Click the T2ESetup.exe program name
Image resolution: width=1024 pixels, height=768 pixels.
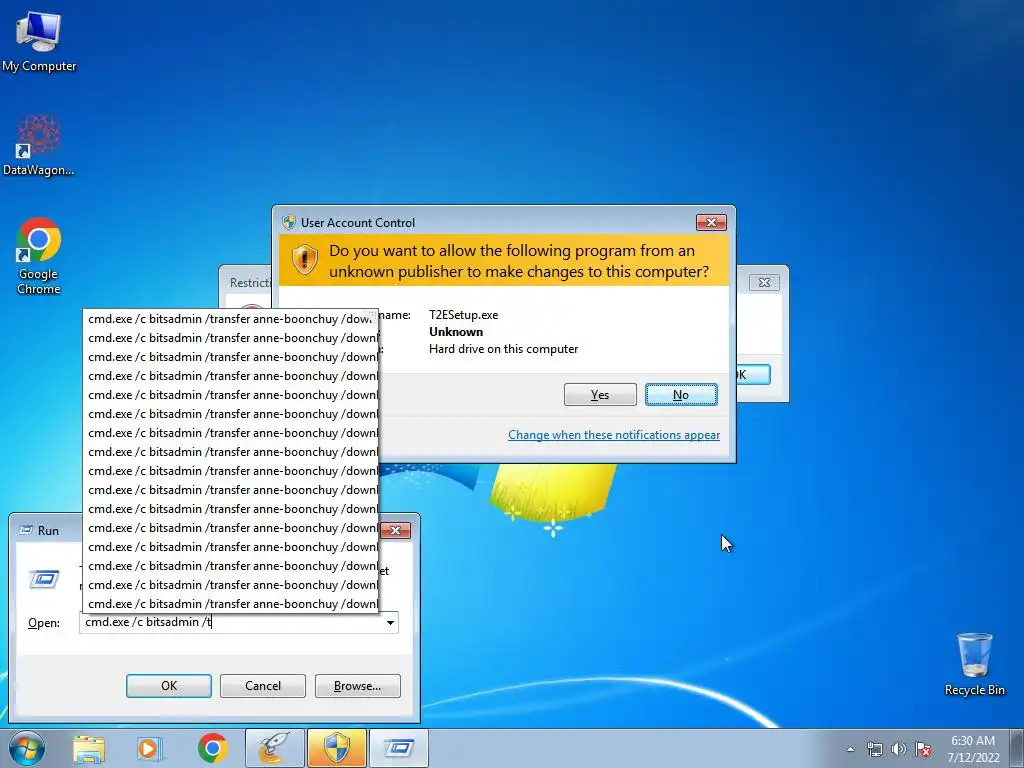[464, 315]
